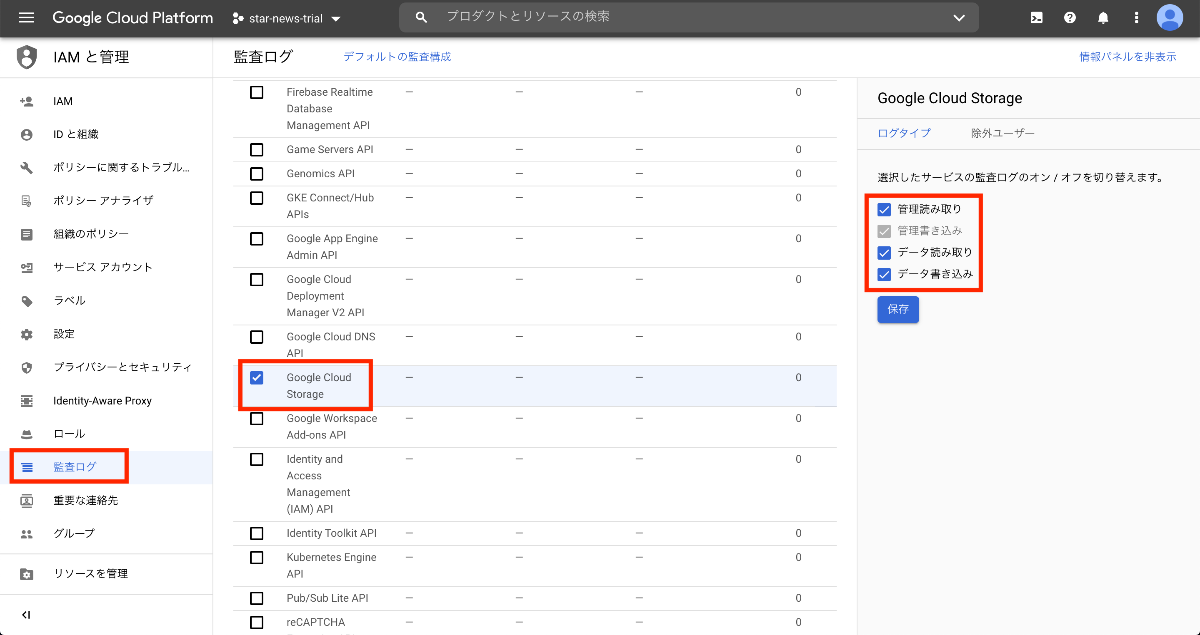Click the ID と組織 person icon
The width and height of the screenshot is (1200, 635).
point(27,134)
